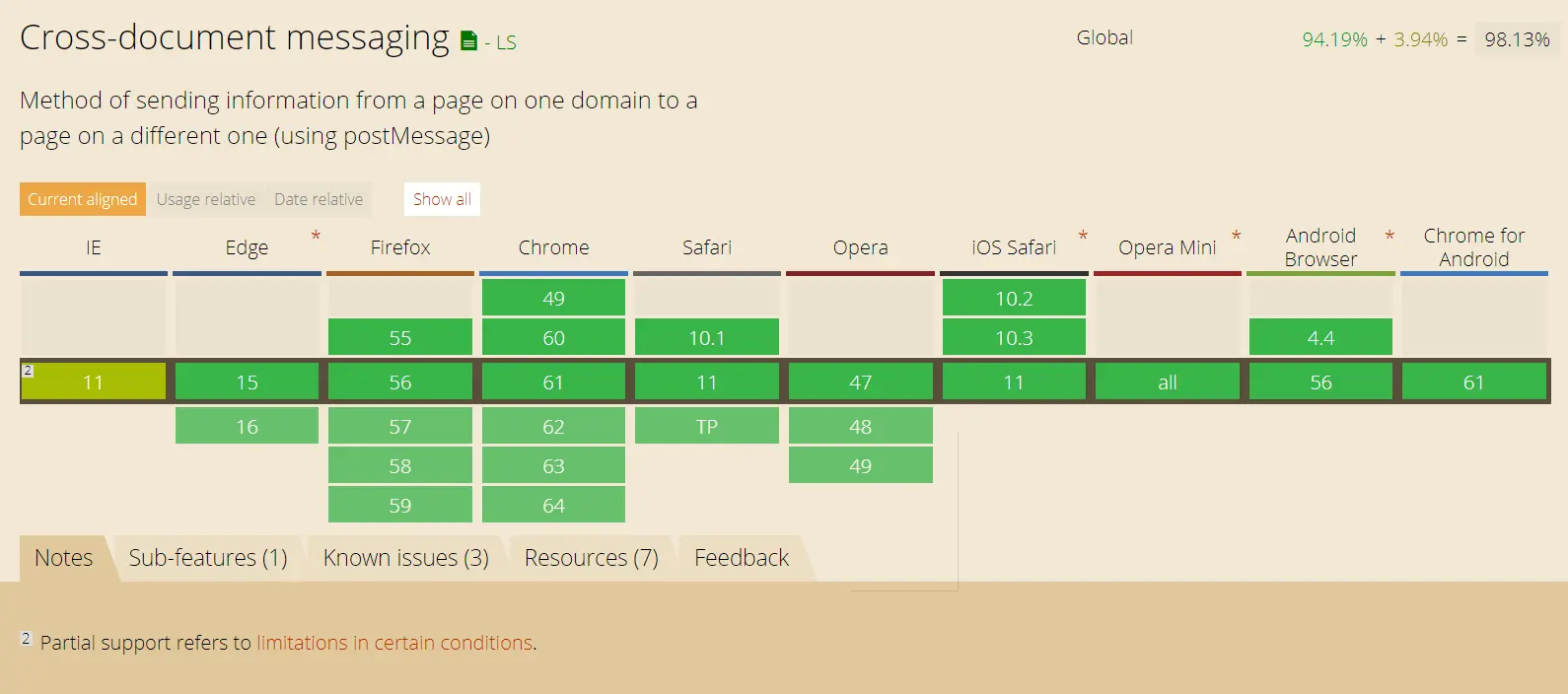Open the Known issues (3) tab
The image size is (1568, 694).
tap(406, 558)
